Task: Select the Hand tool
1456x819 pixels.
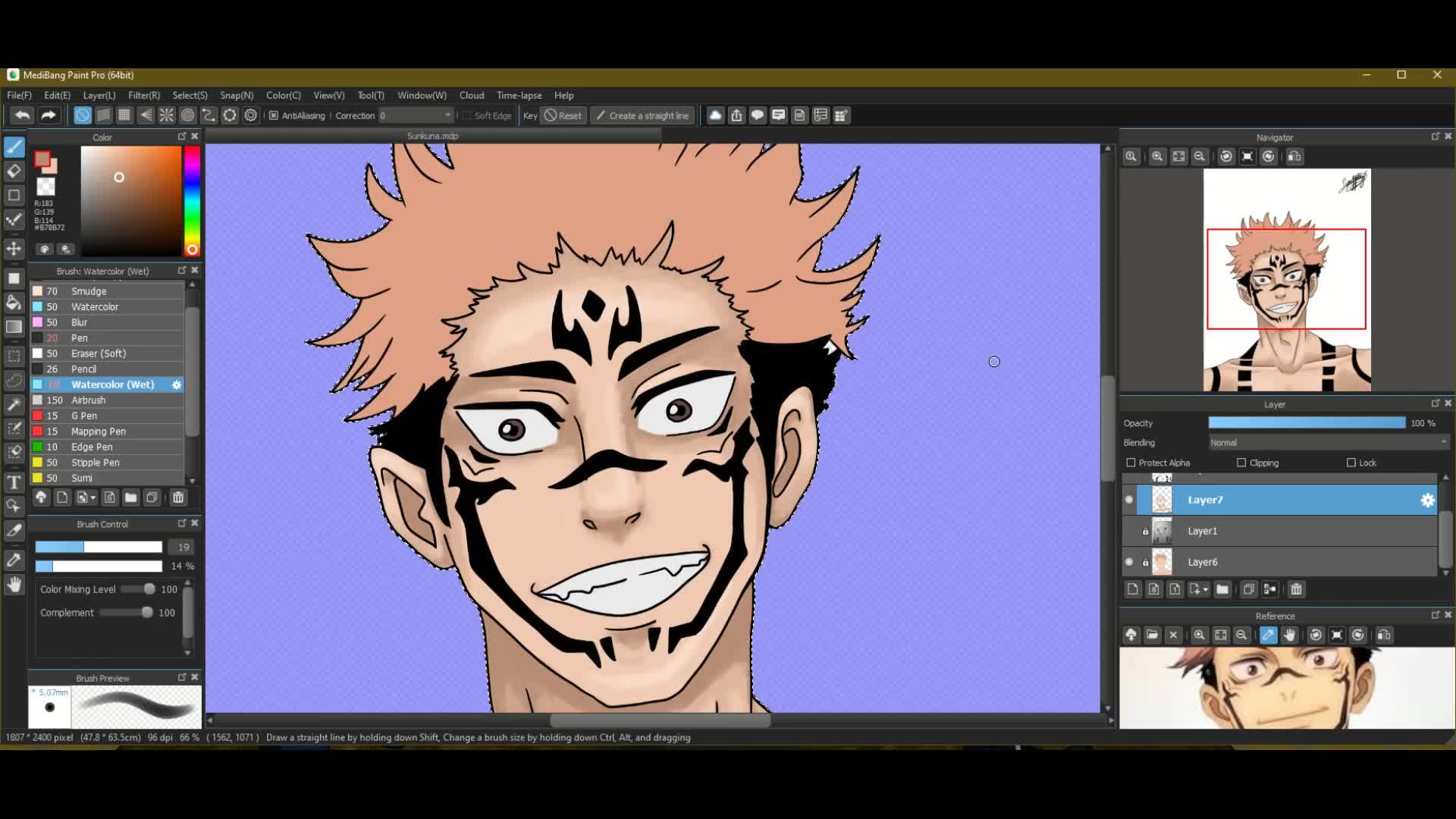Action: click(x=14, y=584)
